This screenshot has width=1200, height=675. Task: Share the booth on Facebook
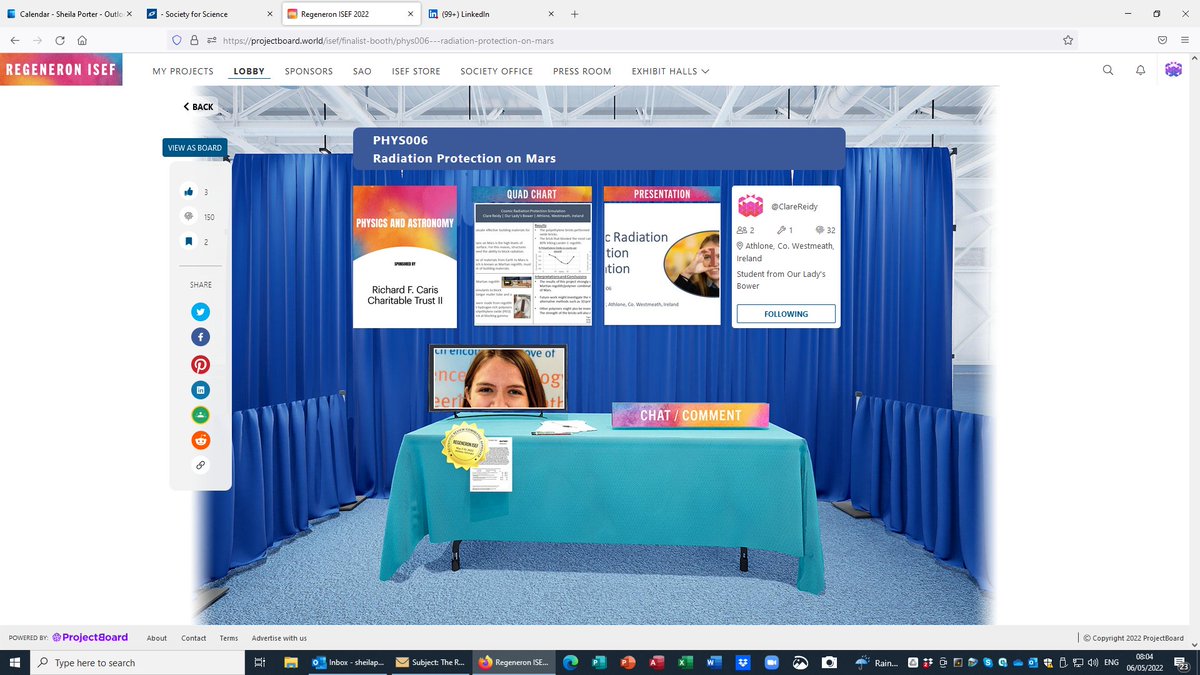(200, 337)
